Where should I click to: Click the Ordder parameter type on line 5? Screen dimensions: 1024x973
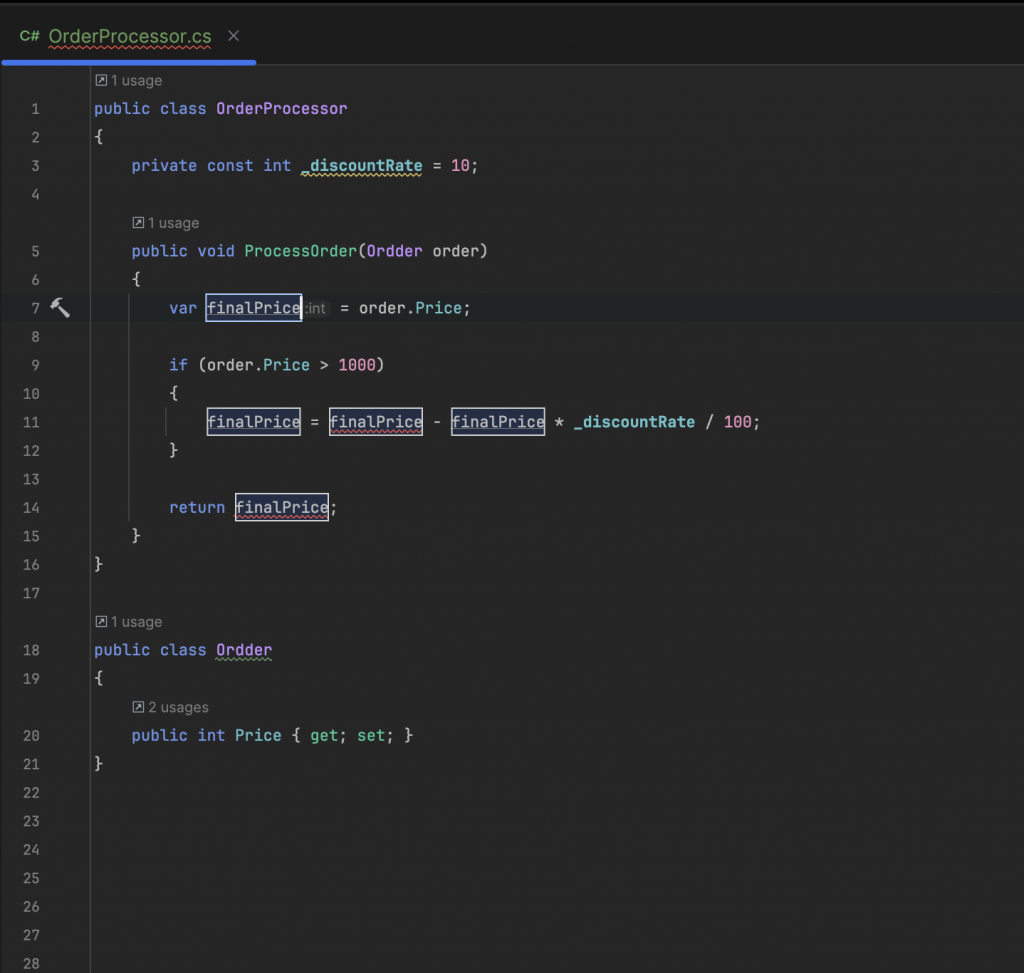(394, 251)
